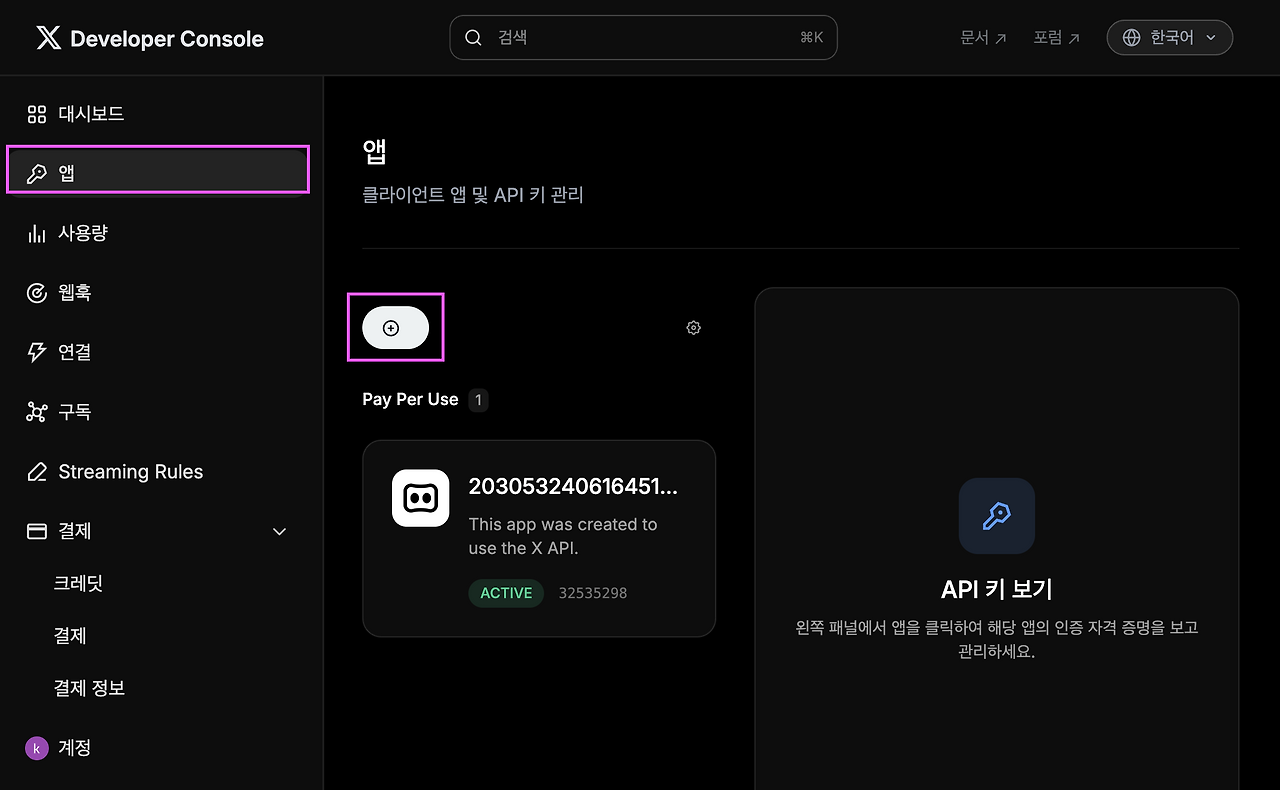Open the 포럼 external link
This screenshot has height=790, width=1280.
pyautogui.click(x=1057, y=38)
